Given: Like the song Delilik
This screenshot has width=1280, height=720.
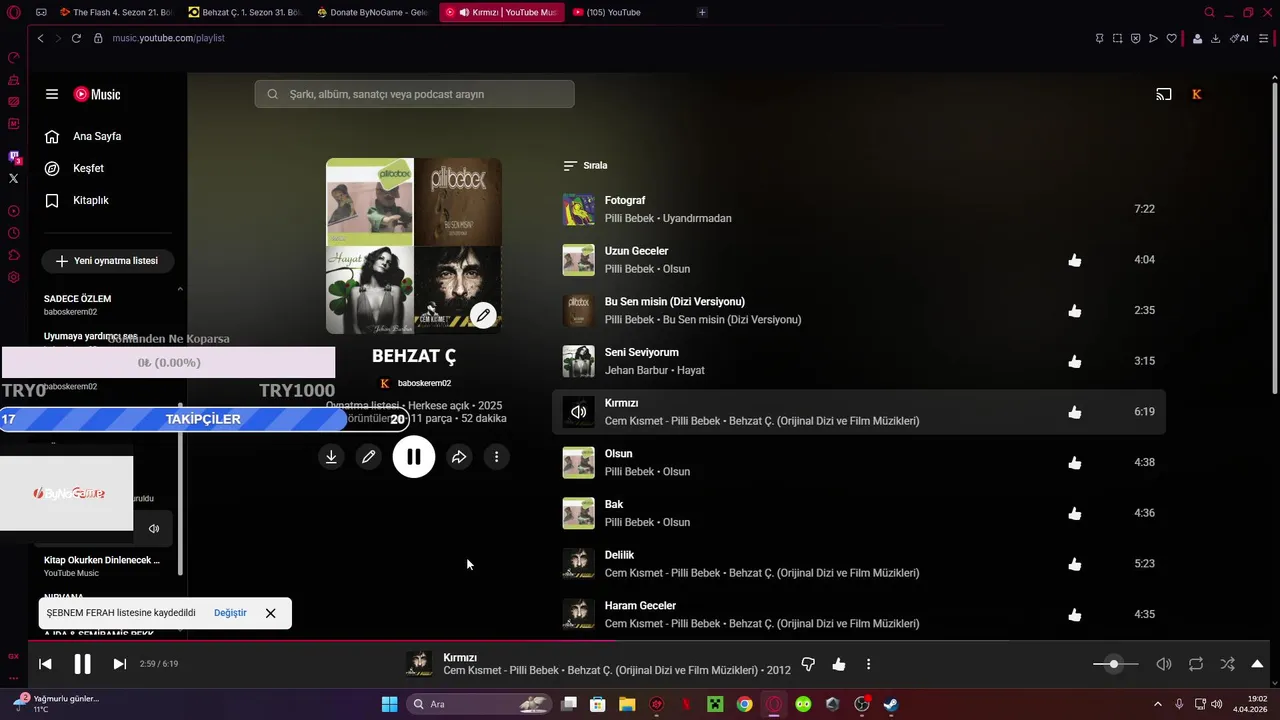Looking at the screenshot, I should pos(1075,564).
